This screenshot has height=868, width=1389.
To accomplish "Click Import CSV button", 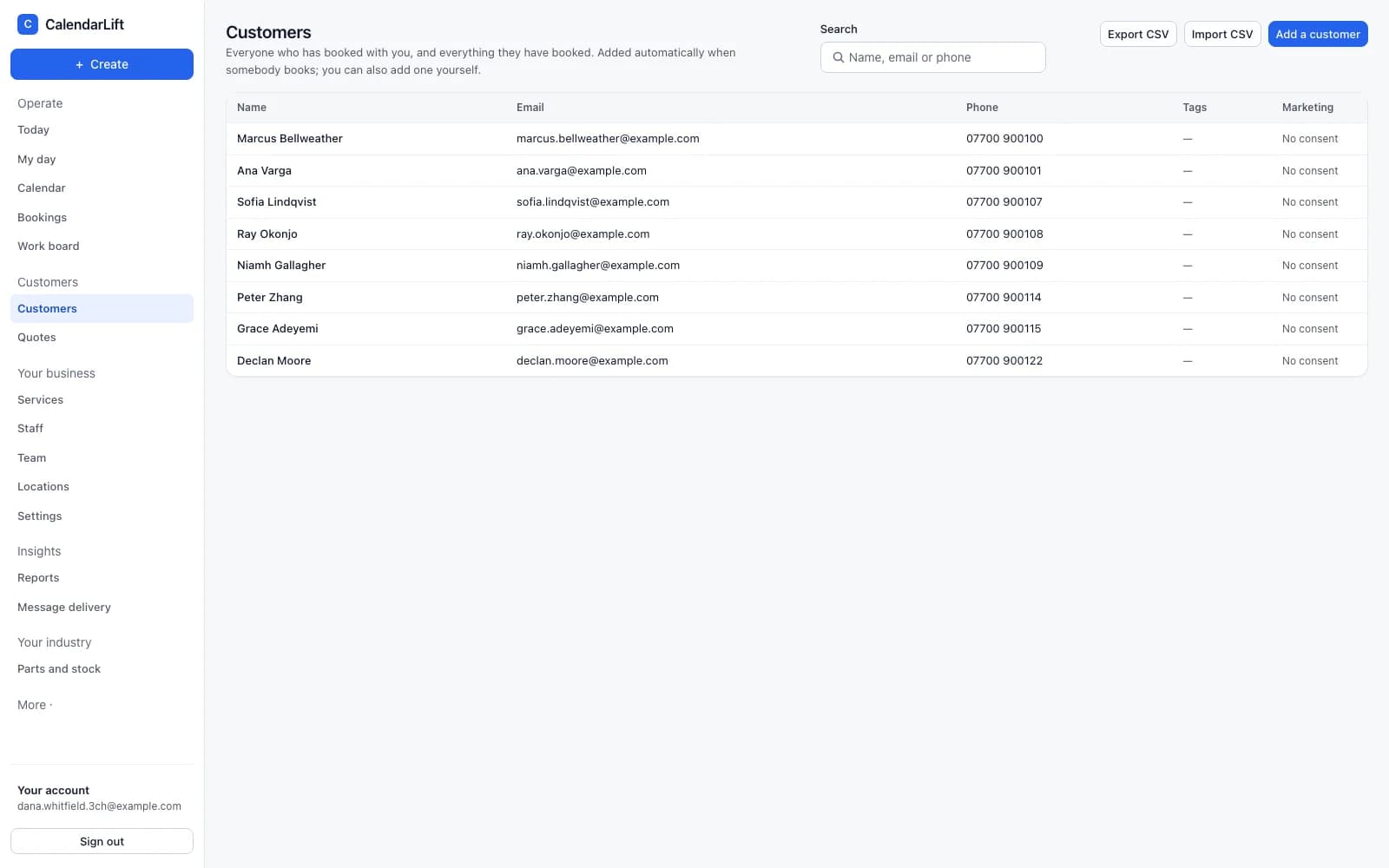I will [1222, 34].
